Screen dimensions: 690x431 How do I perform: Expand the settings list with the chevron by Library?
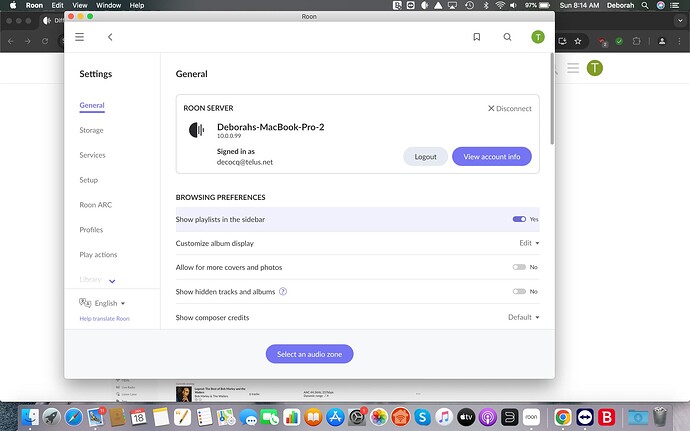pyautogui.click(x=112, y=281)
